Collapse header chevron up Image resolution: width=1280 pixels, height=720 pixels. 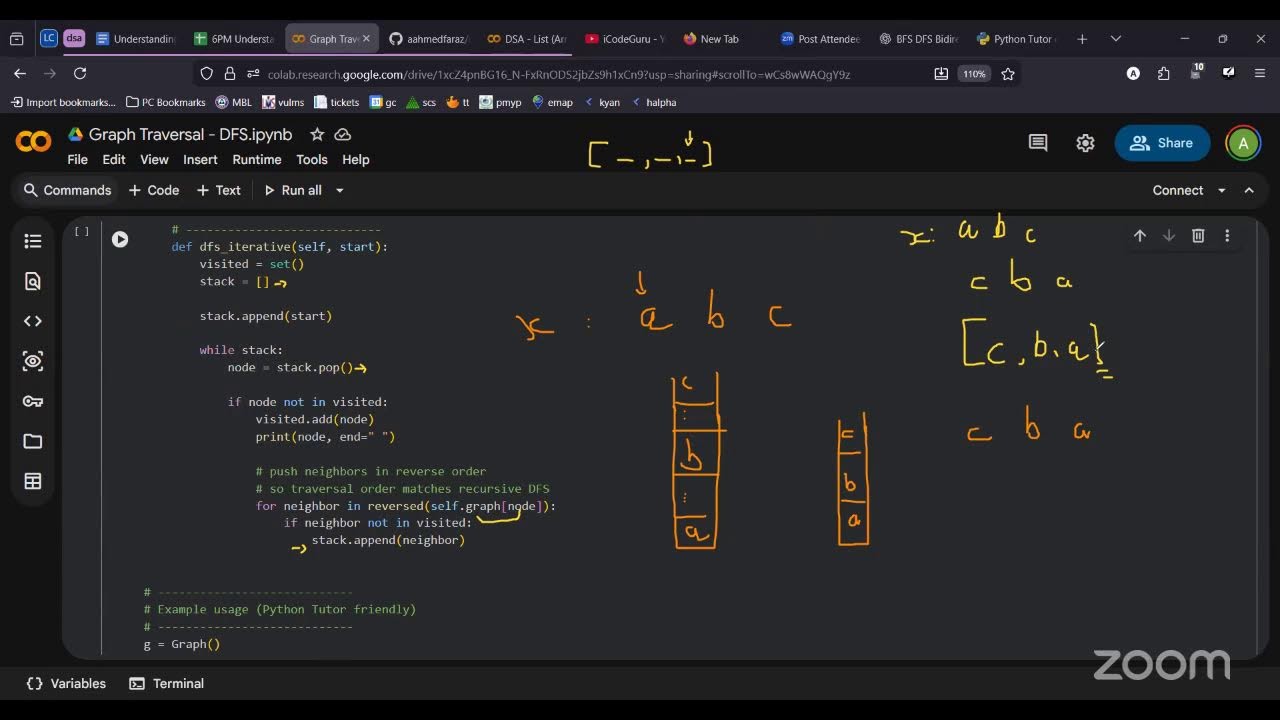(x=1249, y=190)
